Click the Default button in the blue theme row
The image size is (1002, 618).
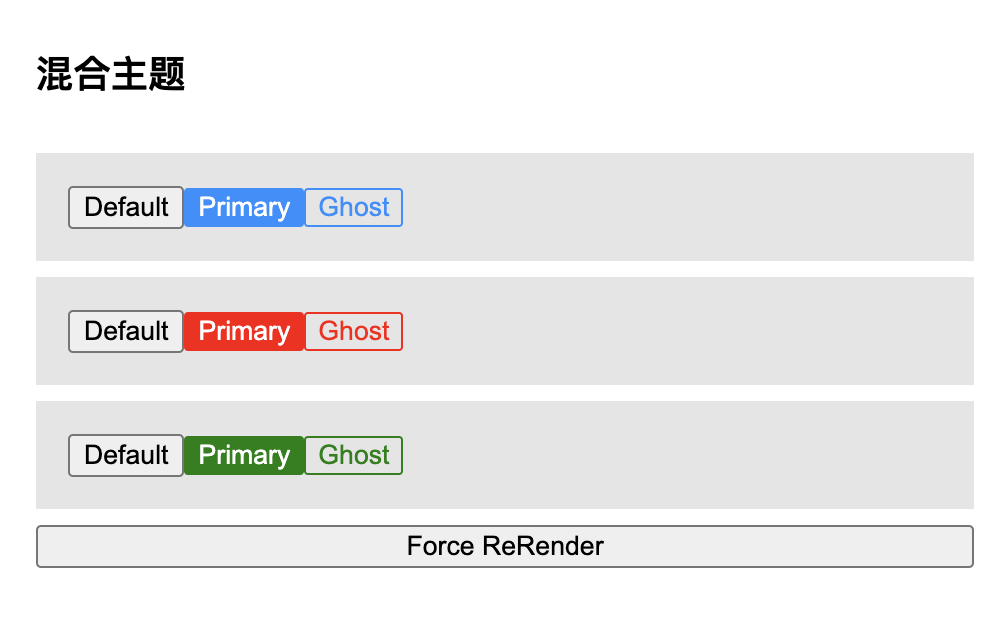126,207
